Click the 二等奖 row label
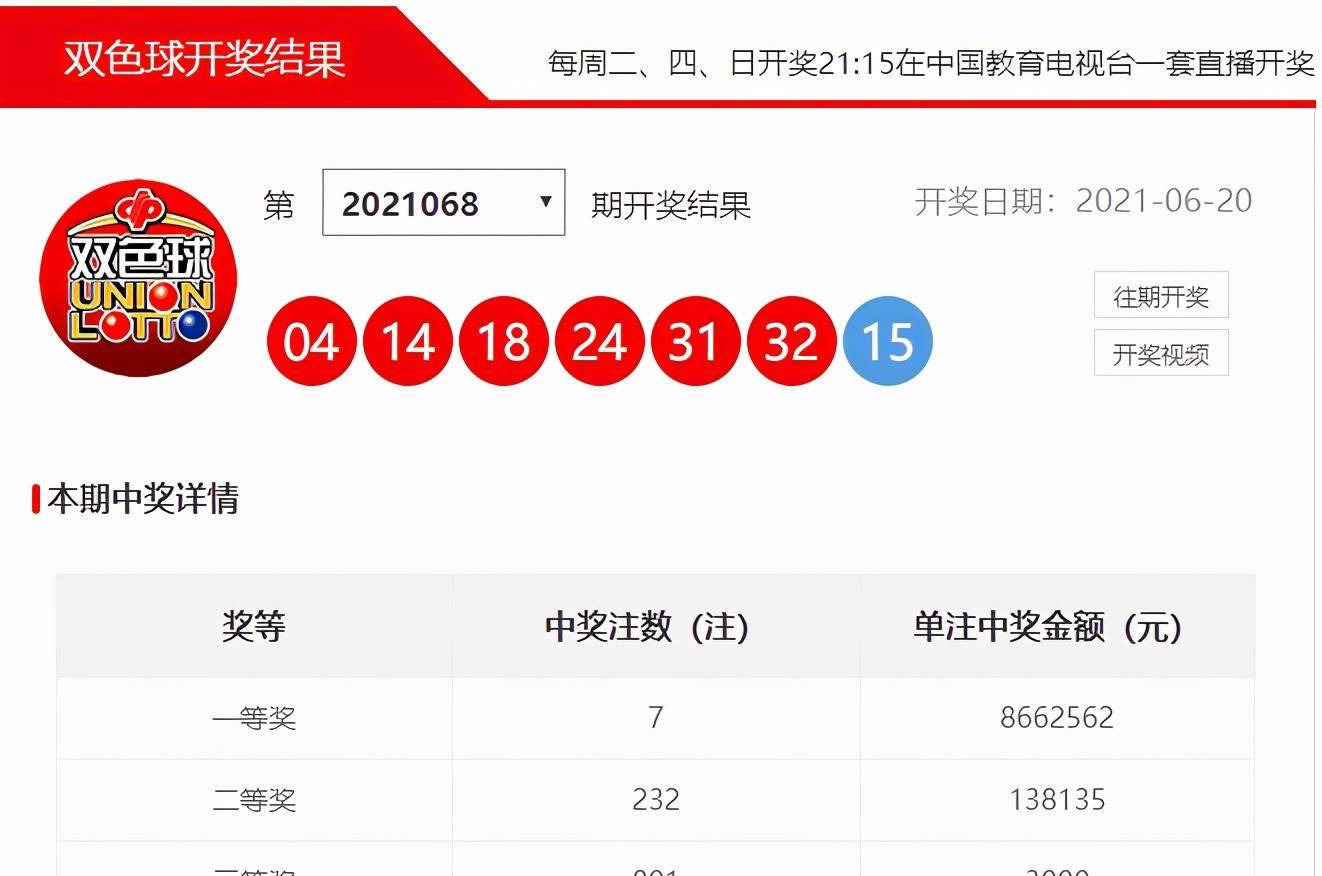The width and height of the screenshot is (1322, 876). [254, 800]
